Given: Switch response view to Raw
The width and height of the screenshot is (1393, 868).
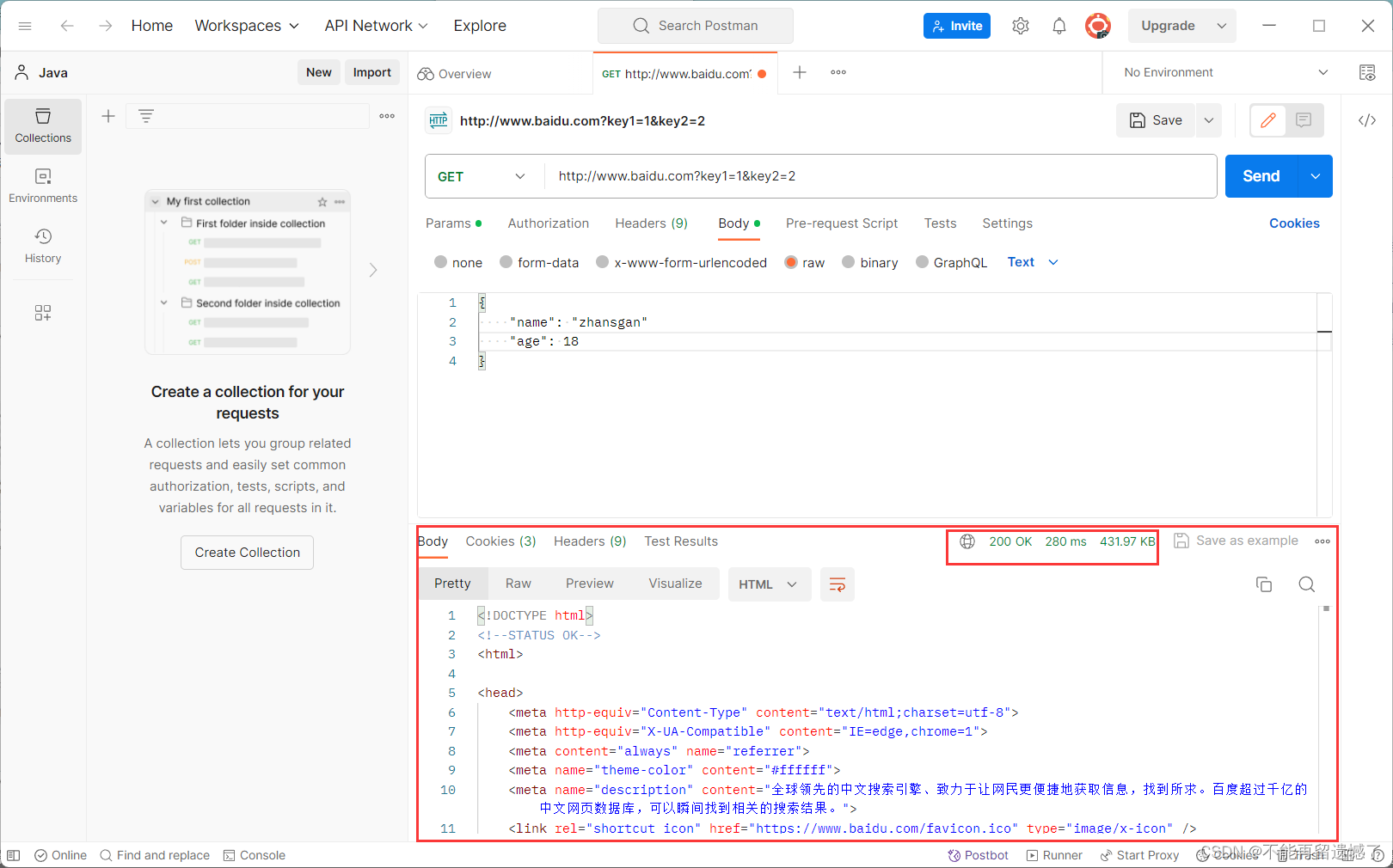Looking at the screenshot, I should pyautogui.click(x=519, y=584).
